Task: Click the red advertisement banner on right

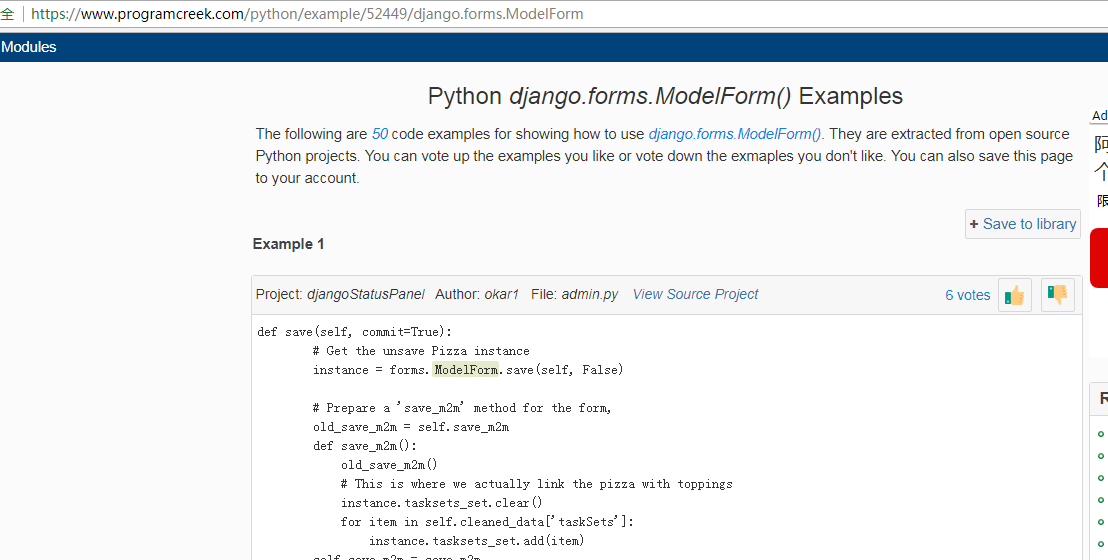Action: click(1099, 258)
